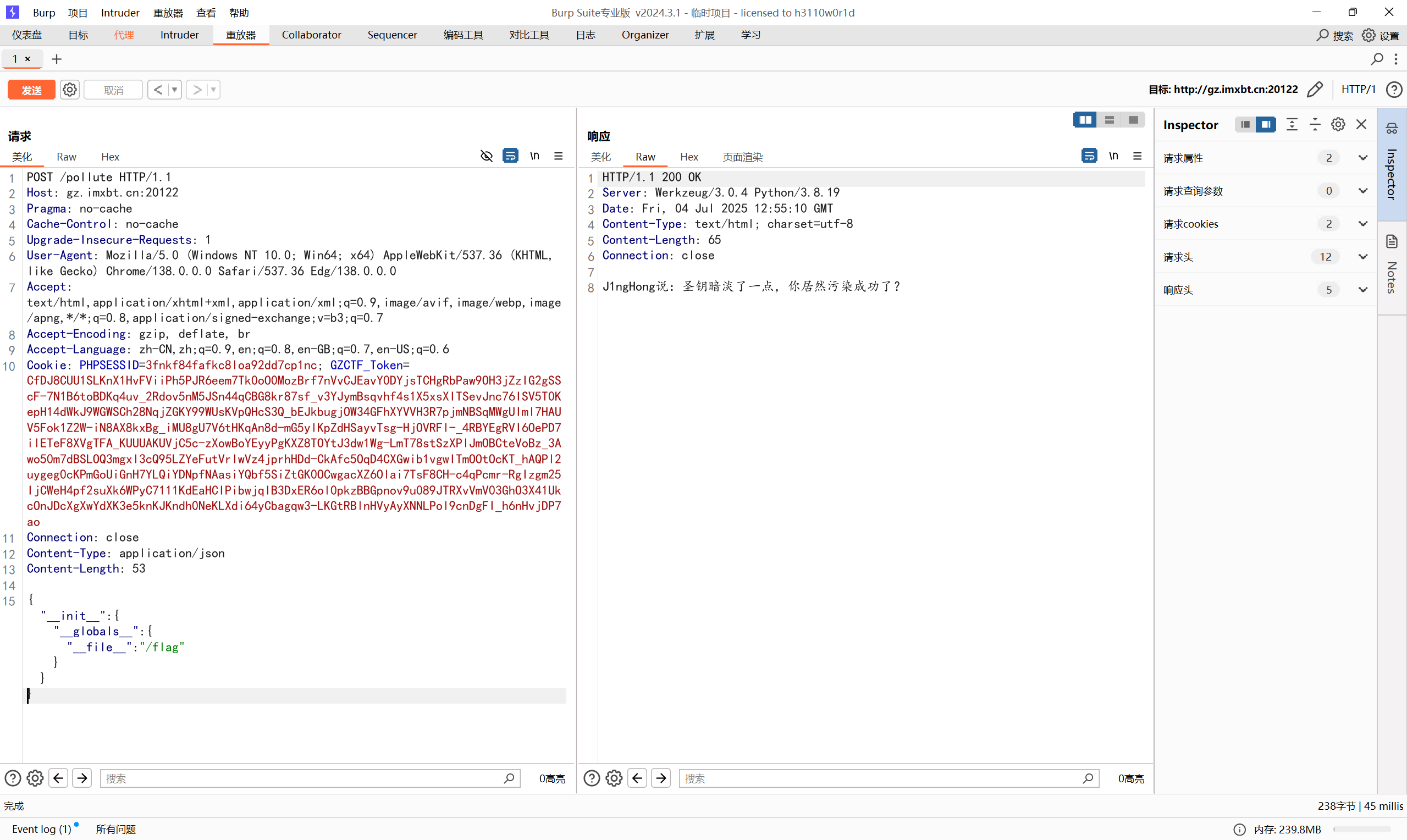Open the Notes side tab
Image resolution: width=1407 pixels, height=840 pixels.
1392,267
